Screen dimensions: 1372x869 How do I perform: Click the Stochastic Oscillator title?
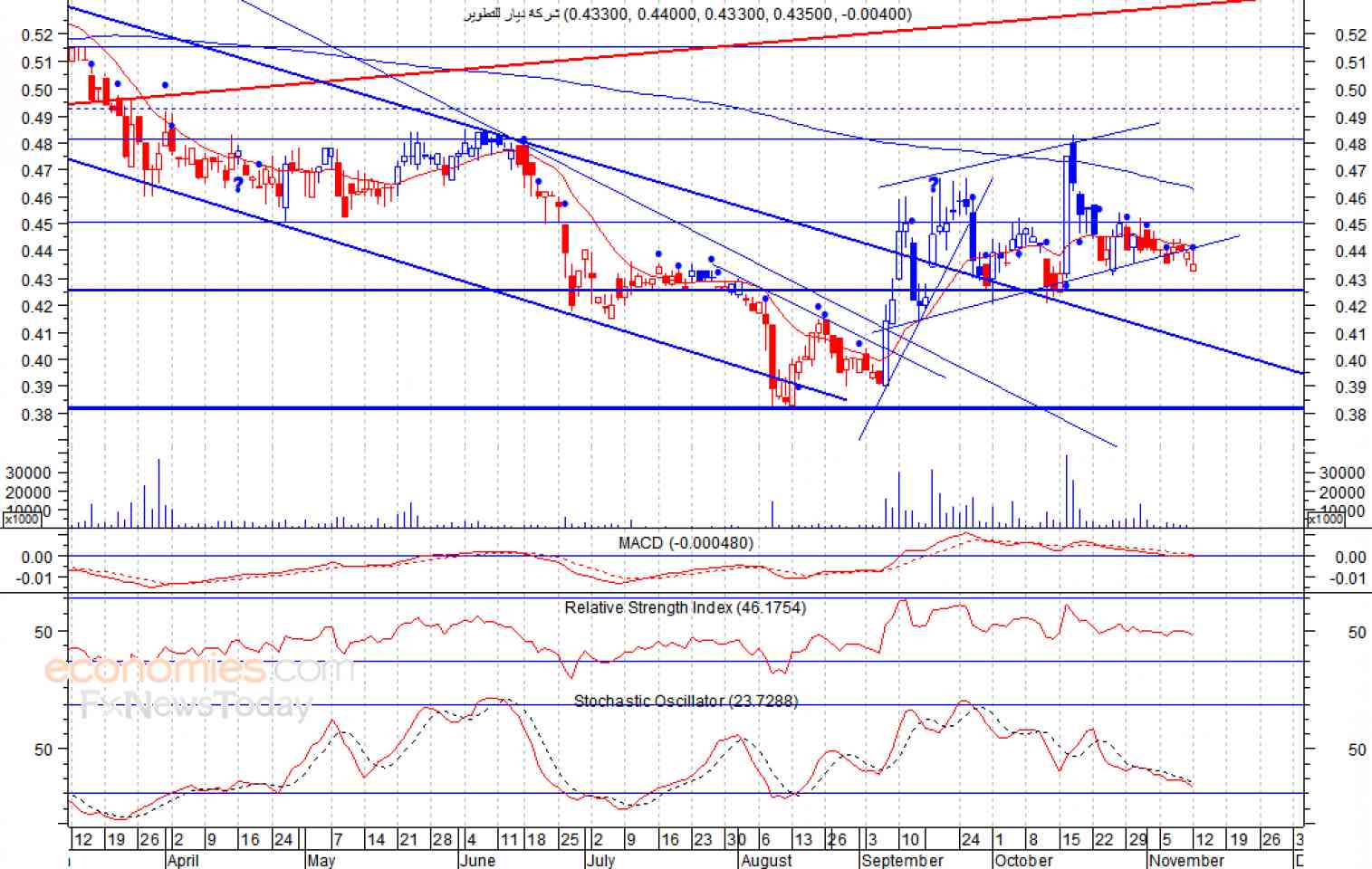click(x=686, y=701)
